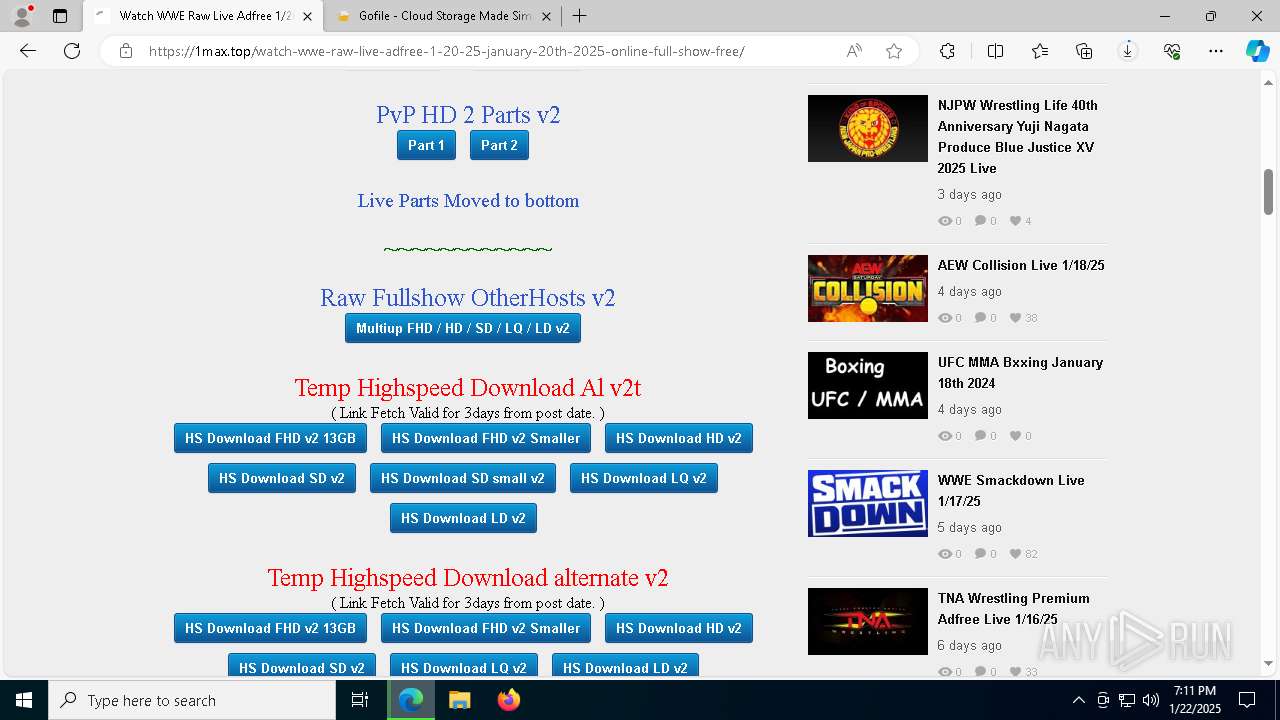Open Task View on taskbar
Viewport: 1280px width, 720px height.
360,700
